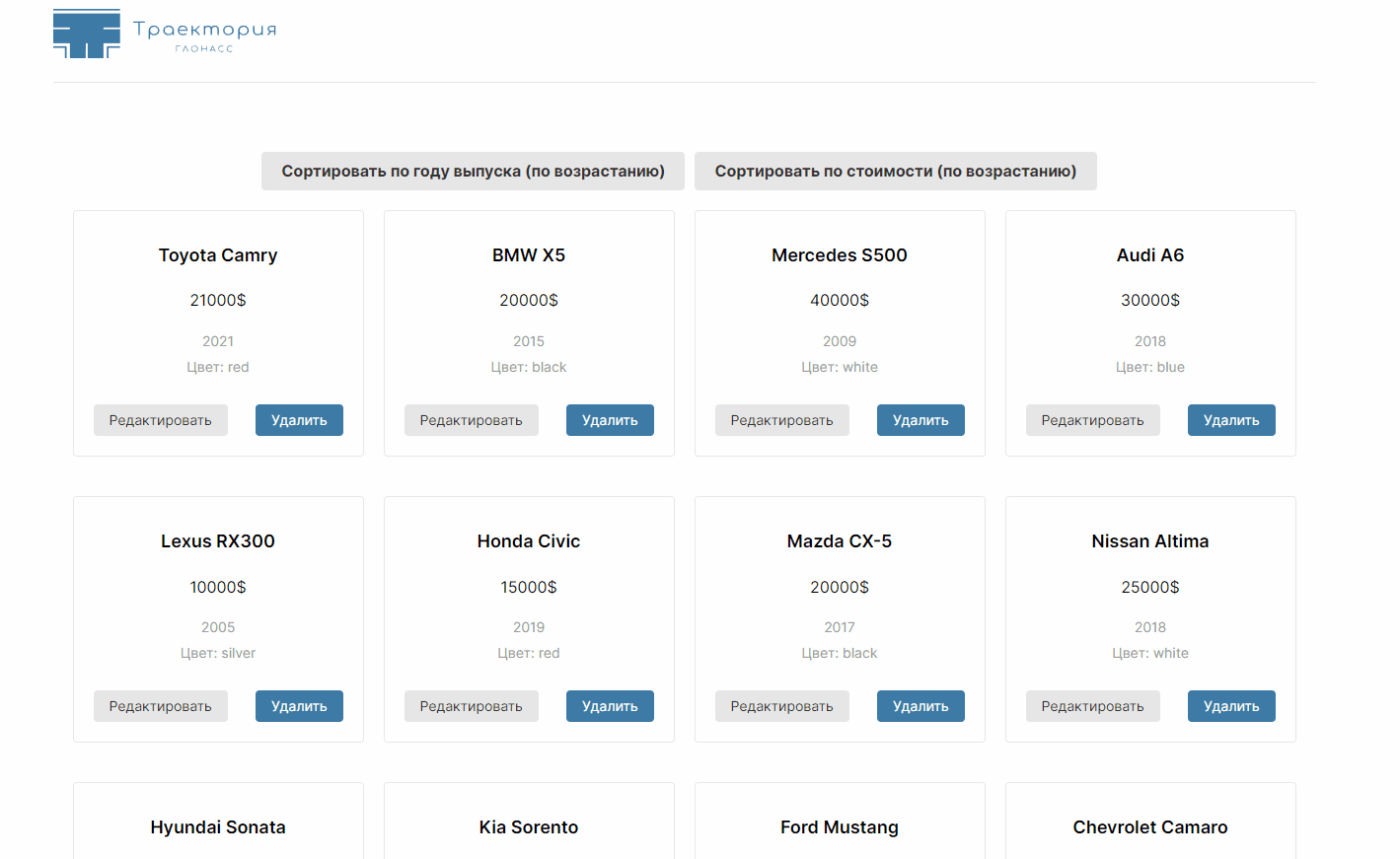Delete the Lexus RX300 entry
Viewport: 1400px width, 859px height.
[299, 706]
